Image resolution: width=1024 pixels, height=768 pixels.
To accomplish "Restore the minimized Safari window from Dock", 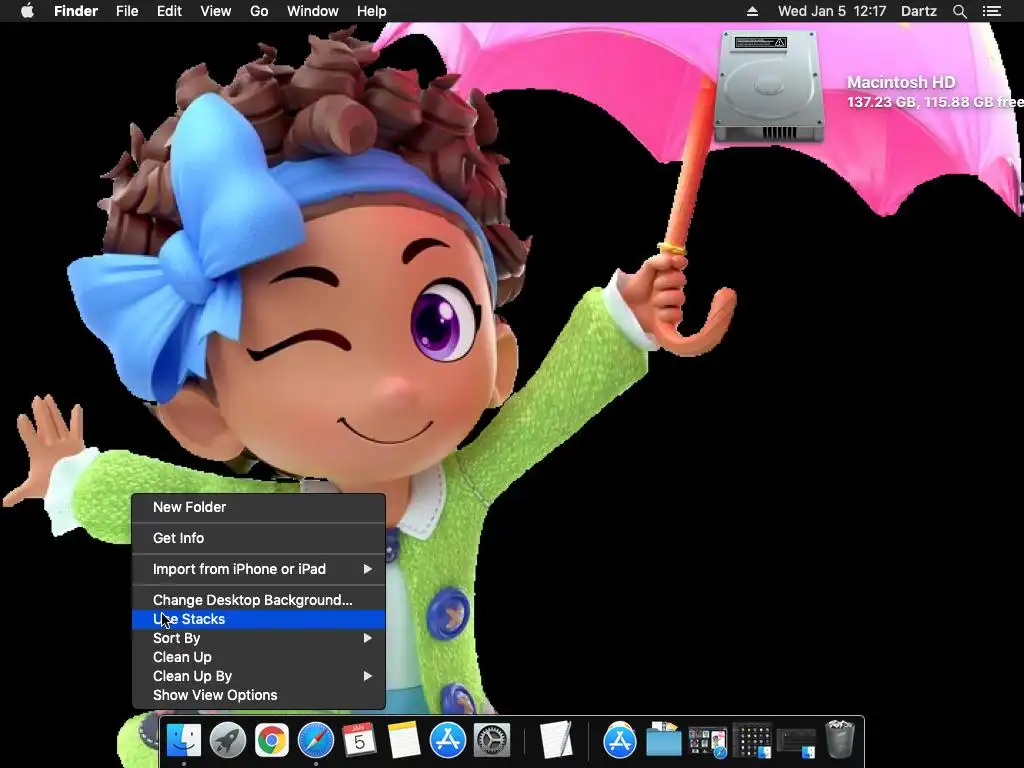I will point(708,742).
